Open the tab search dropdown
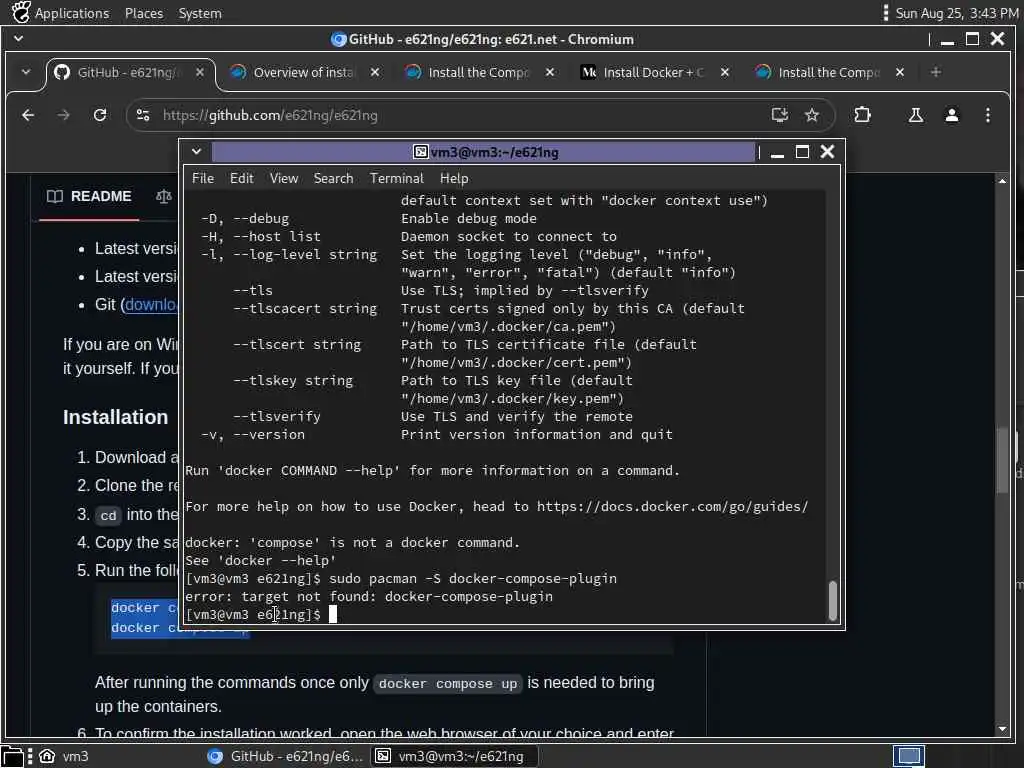Viewport: 1024px width, 768px height. [25, 72]
